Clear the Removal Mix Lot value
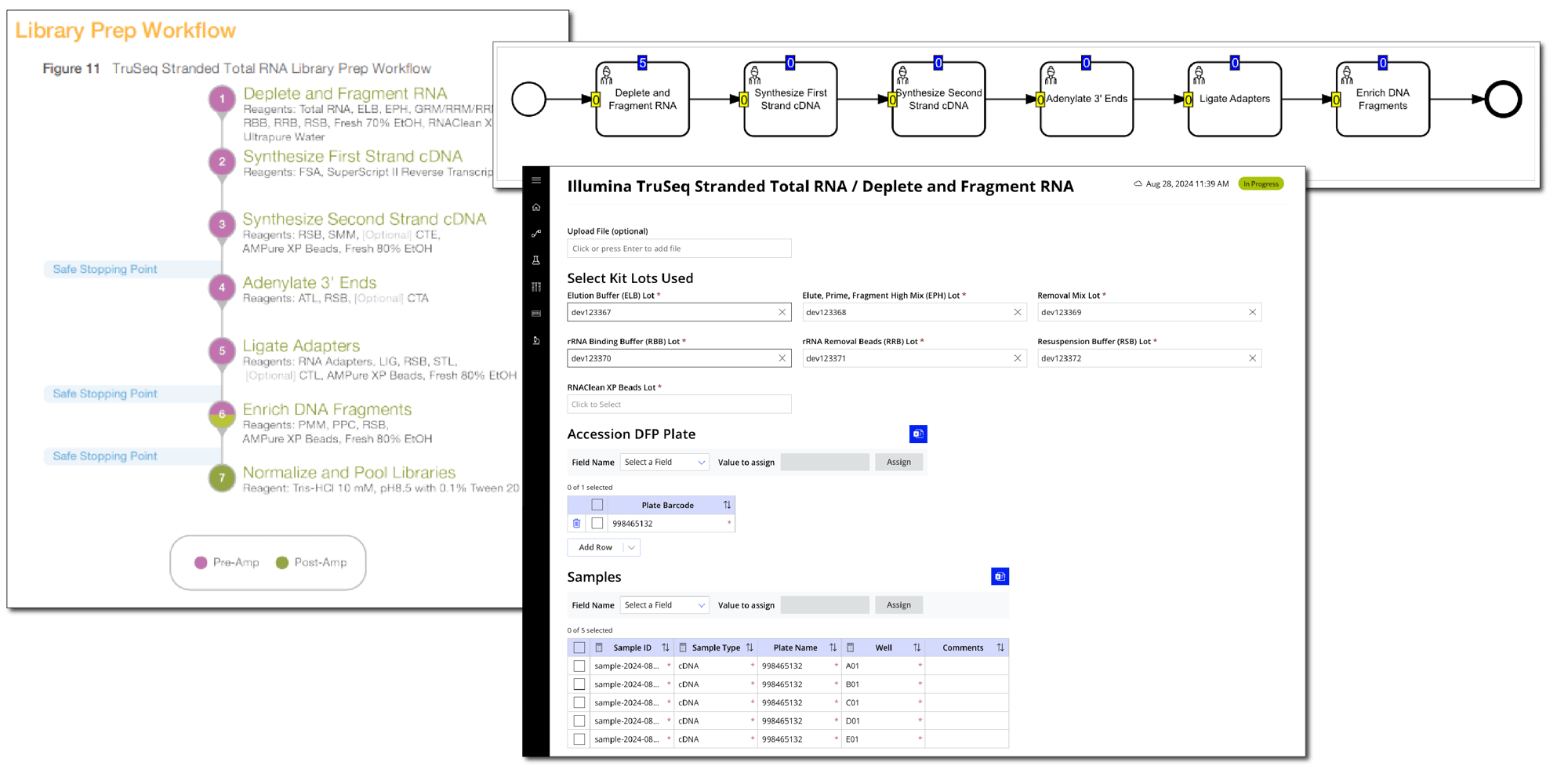This screenshot has height=773, width=1568. point(1252,312)
